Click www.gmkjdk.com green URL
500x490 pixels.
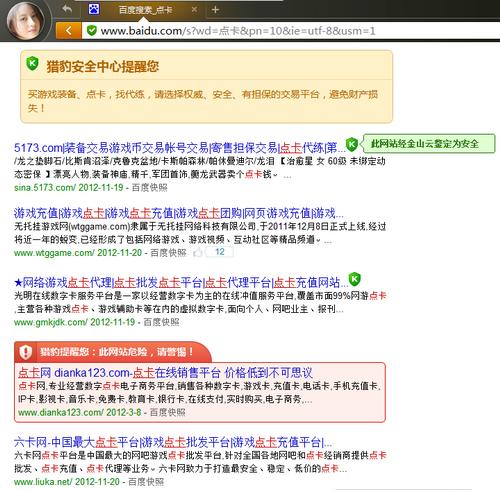(x=51, y=322)
